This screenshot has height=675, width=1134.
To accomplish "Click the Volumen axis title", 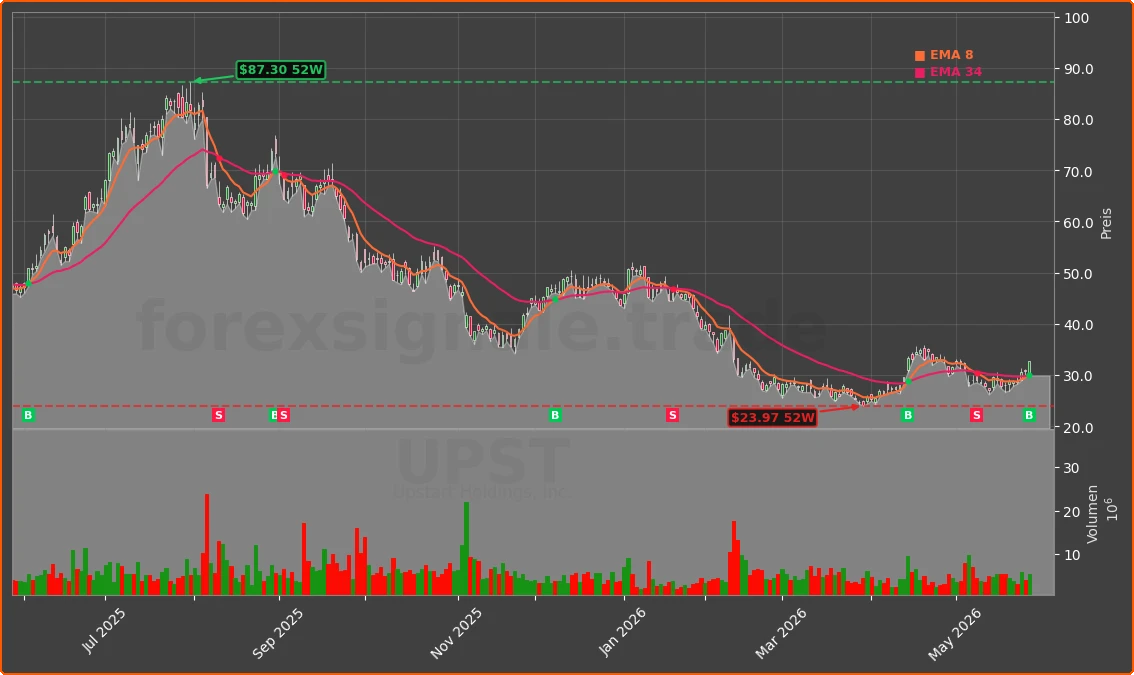I will click(x=1092, y=514).
